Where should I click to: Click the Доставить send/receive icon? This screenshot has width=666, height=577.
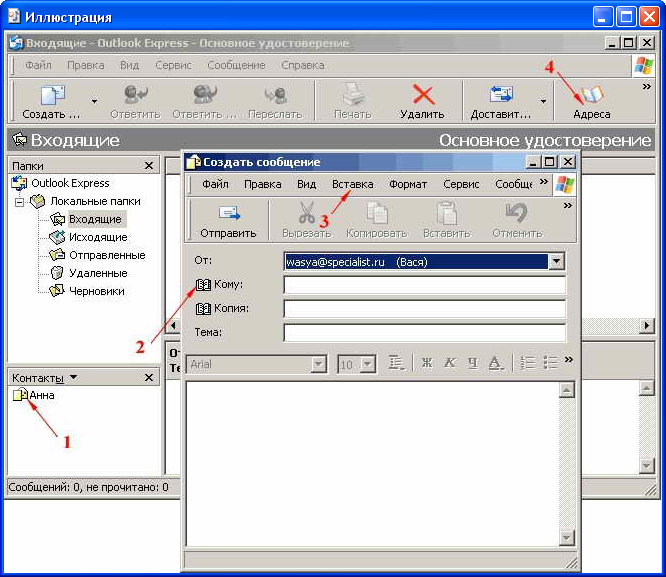(501, 94)
